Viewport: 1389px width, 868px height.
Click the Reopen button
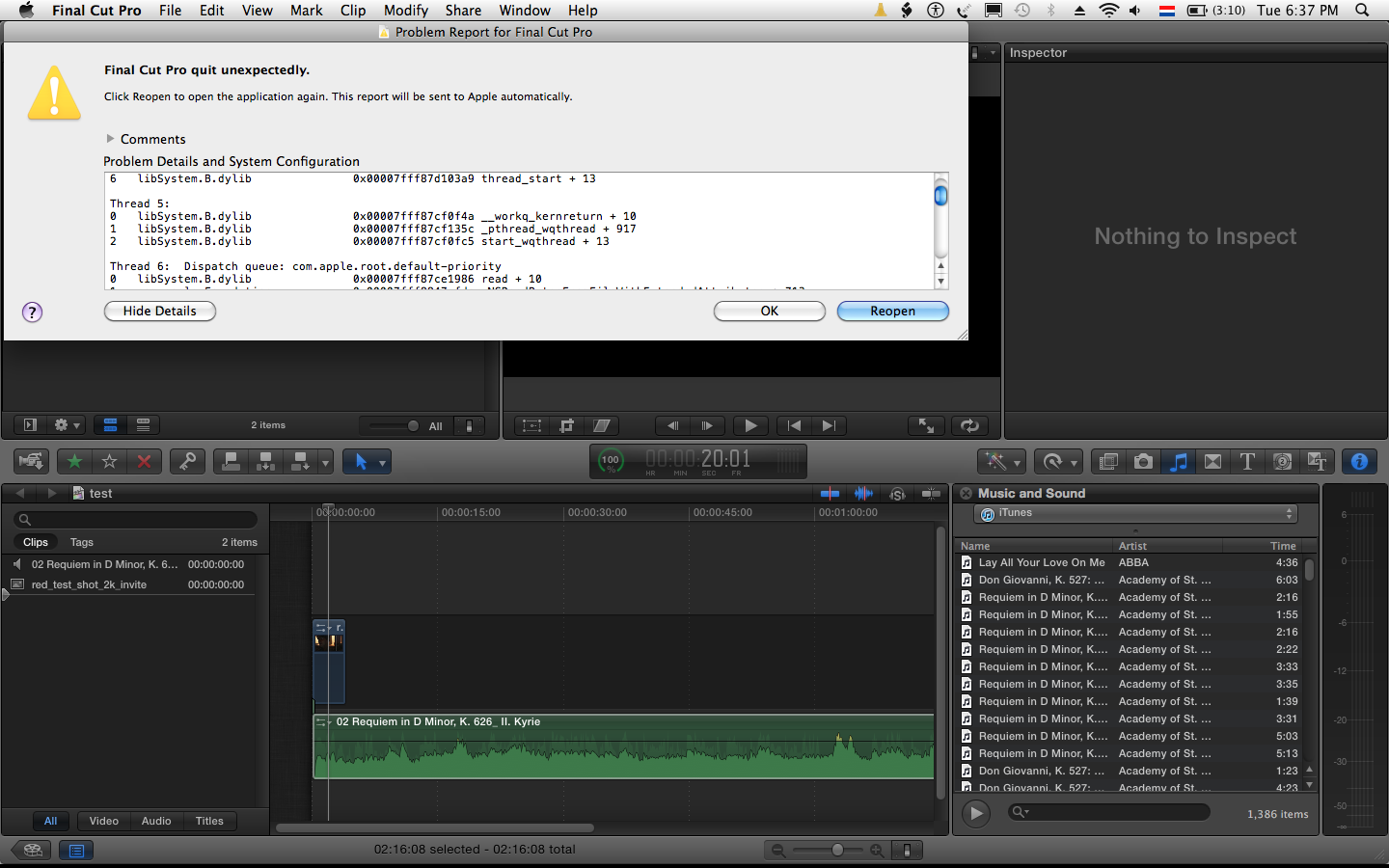click(x=893, y=311)
